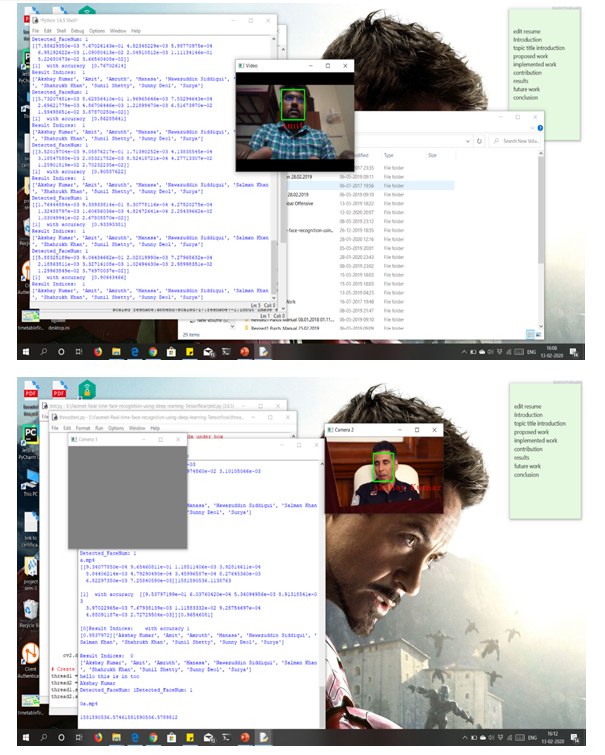Select 'conclusion' line in lower sticky note
The height and width of the screenshot is (755, 605).
526,475
